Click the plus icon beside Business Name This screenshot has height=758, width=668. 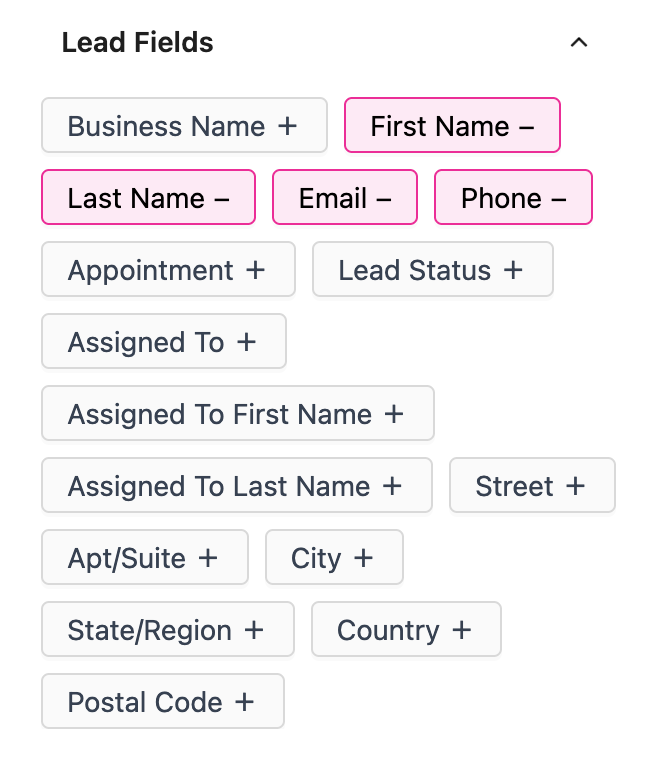pyautogui.click(x=287, y=126)
